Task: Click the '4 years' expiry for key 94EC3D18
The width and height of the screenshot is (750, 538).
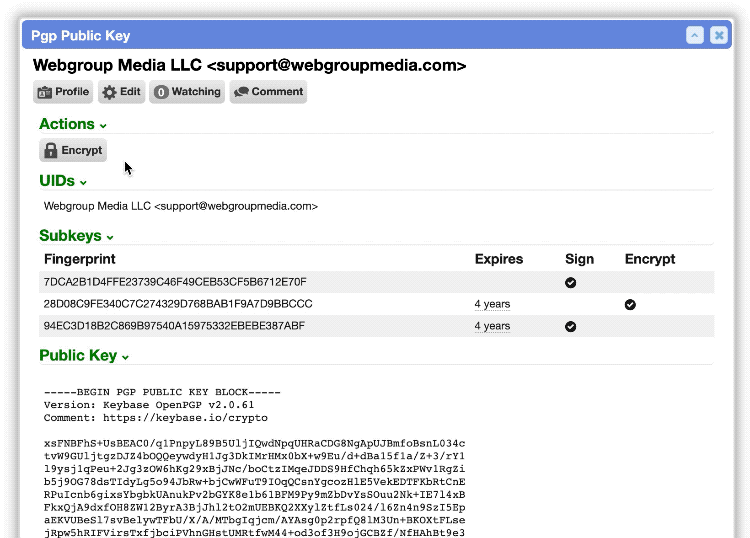Action: 492,326
